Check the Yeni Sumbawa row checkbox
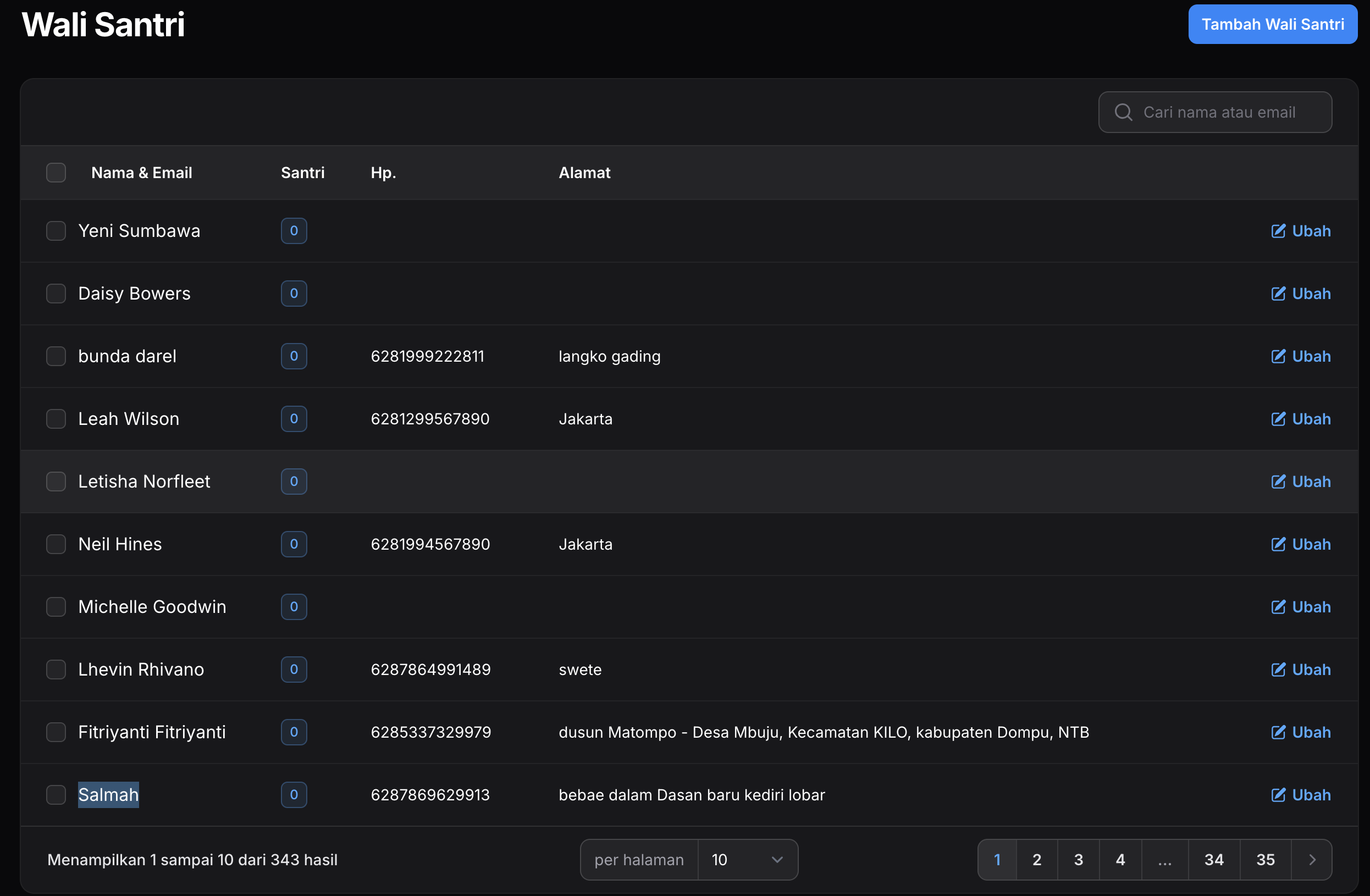Screen dimensions: 1370x896 [x=56, y=231]
